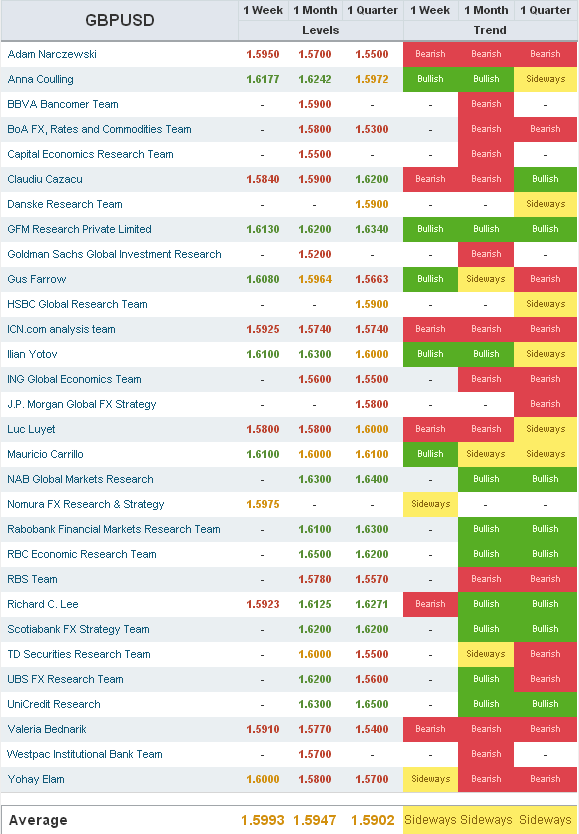Open RBC Economic Research Team link
This screenshot has width=579, height=834.
coord(82,554)
